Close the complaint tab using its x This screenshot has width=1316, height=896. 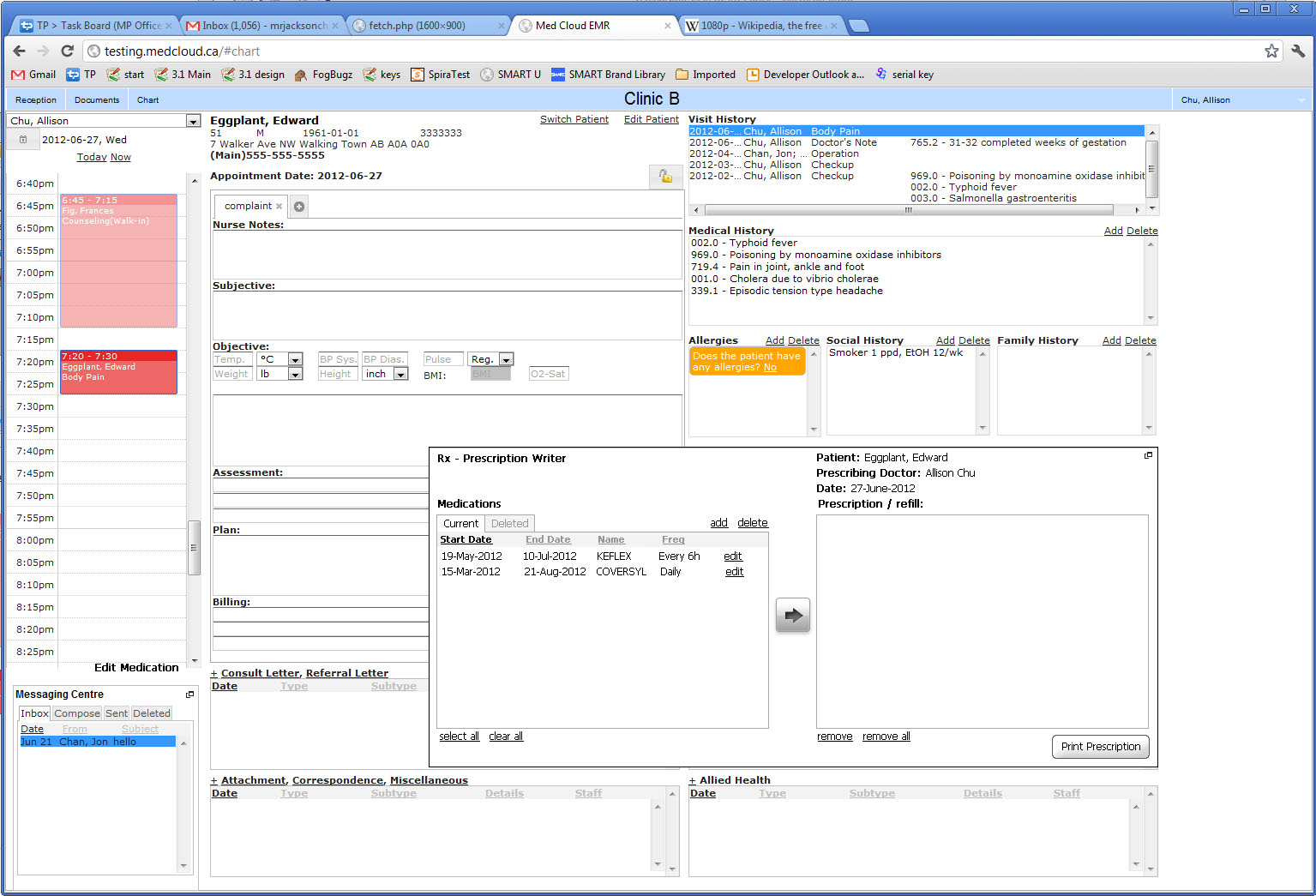(x=279, y=206)
